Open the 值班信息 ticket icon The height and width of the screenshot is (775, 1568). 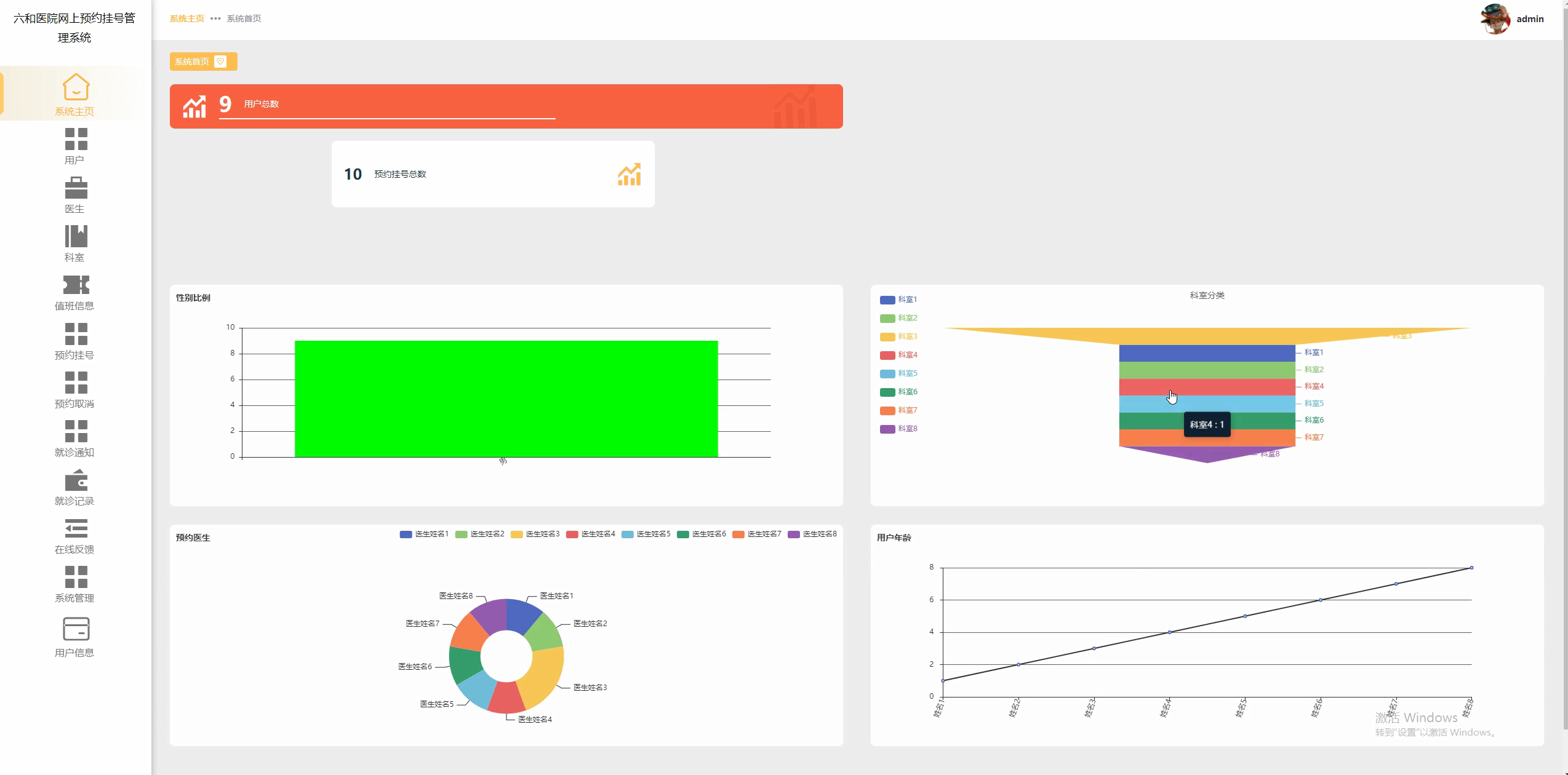pyautogui.click(x=76, y=285)
